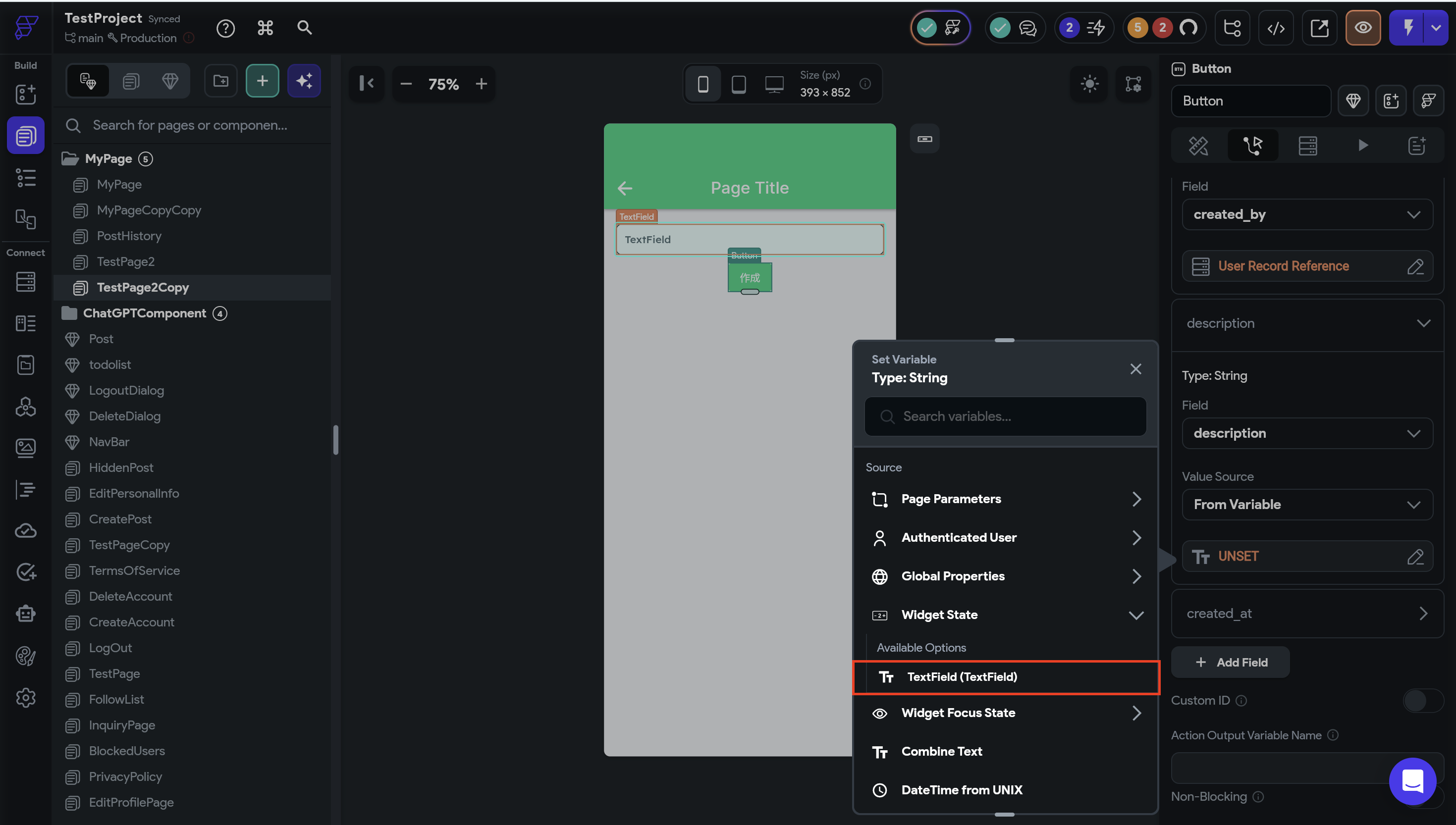Choose Combine Text source option
1456x825 pixels.
click(x=941, y=751)
